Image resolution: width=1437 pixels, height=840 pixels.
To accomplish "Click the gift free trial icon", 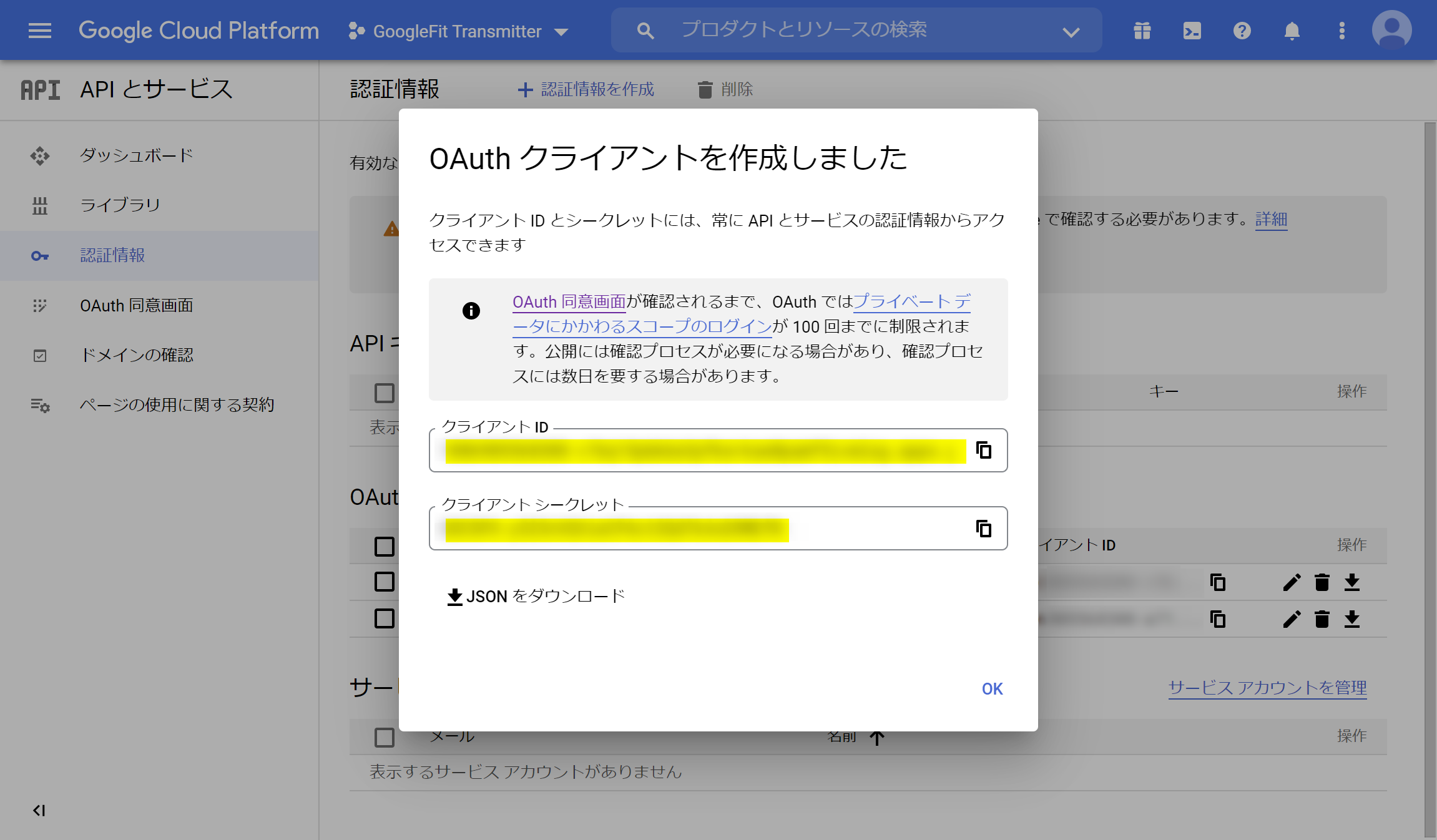I will tap(1142, 31).
